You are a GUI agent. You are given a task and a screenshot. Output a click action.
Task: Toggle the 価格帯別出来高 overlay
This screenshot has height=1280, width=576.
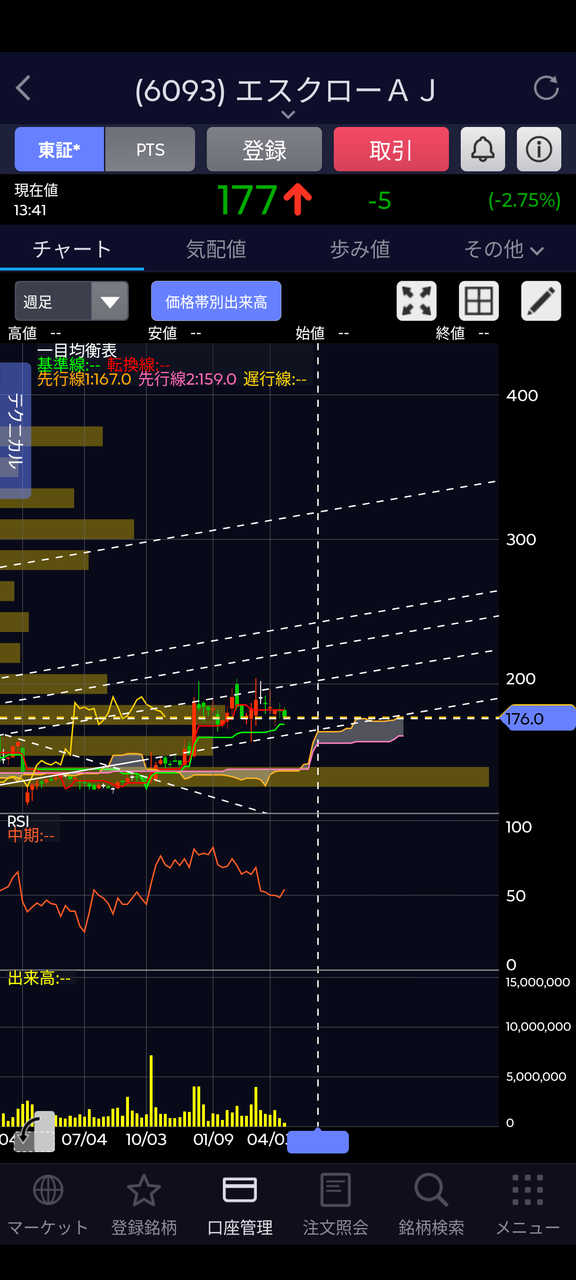pyautogui.click(x=216, y=301)
